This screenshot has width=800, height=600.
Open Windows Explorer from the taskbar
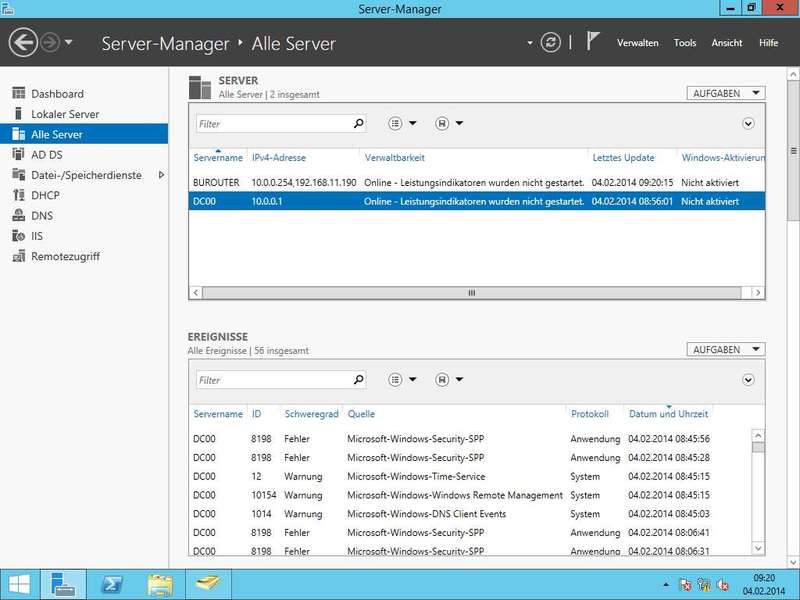coord(160,584)
